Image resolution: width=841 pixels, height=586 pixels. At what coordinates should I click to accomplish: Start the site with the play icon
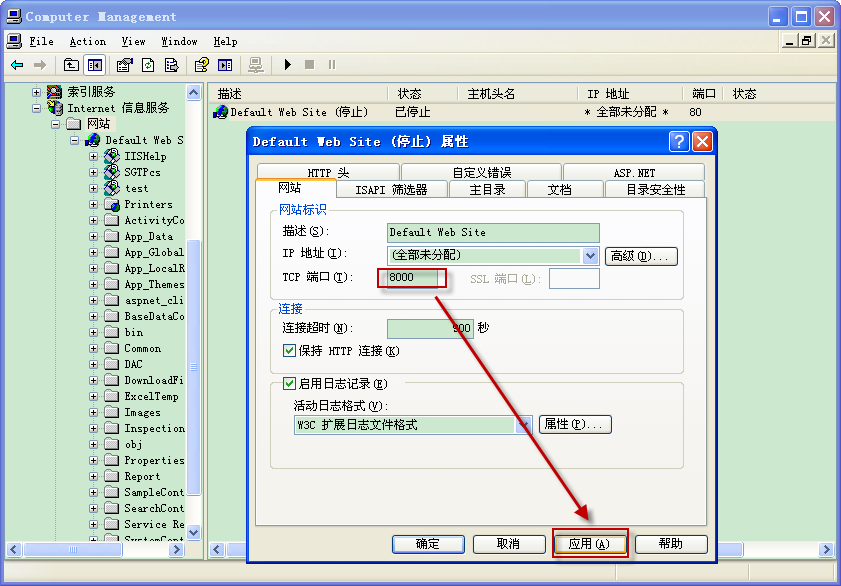click(287, 65)
